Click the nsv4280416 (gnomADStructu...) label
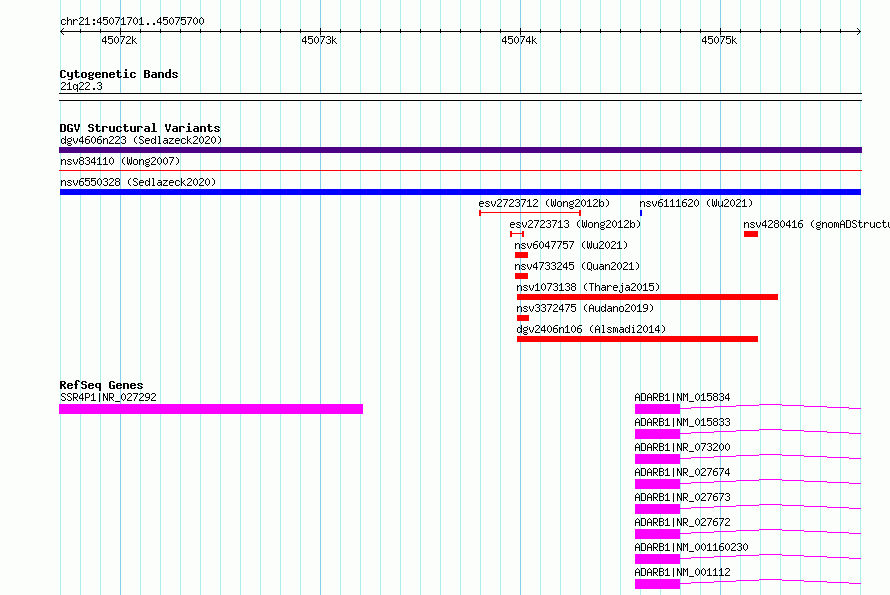890x595 pixels. click(x=816, y=224)
